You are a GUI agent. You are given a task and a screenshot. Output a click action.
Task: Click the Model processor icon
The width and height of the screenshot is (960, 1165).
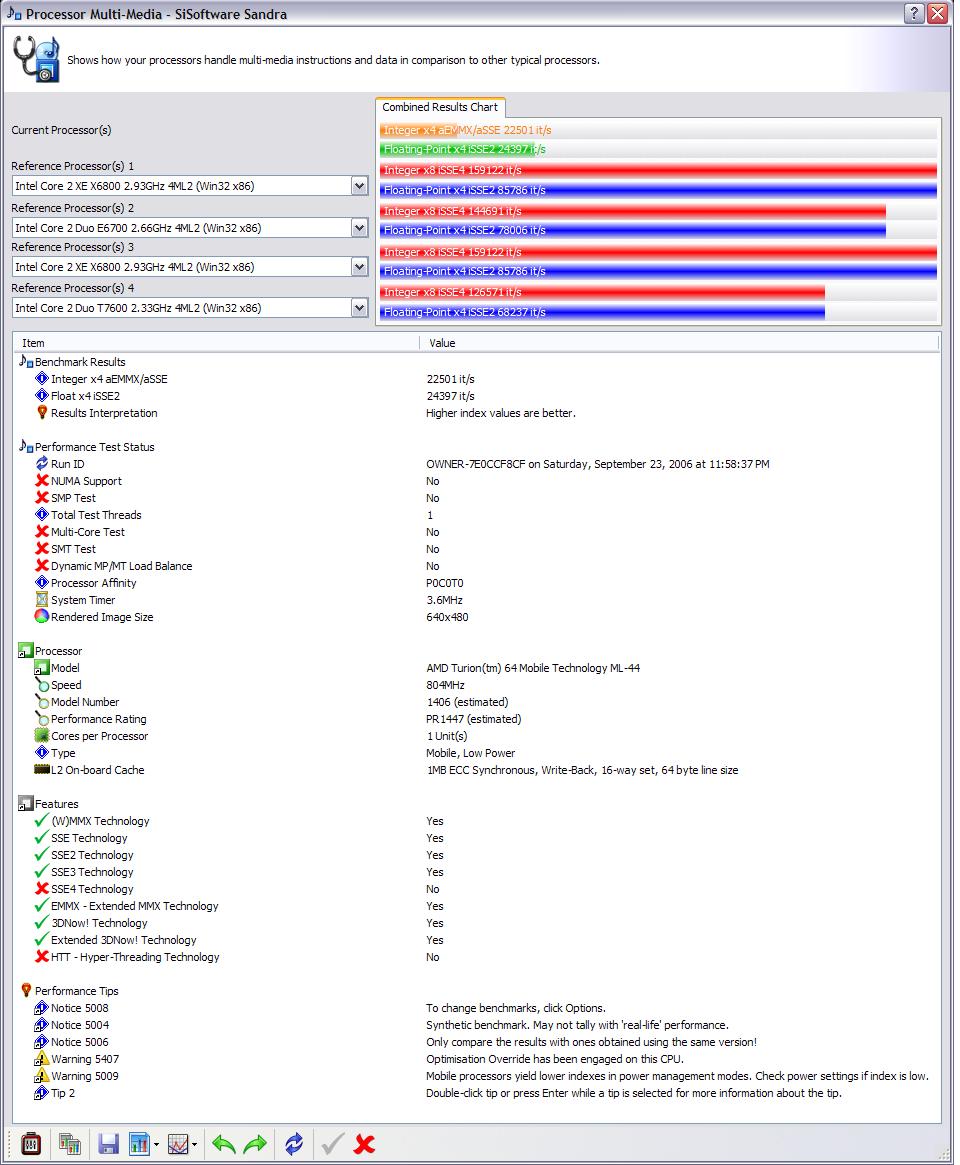(42, 668)
